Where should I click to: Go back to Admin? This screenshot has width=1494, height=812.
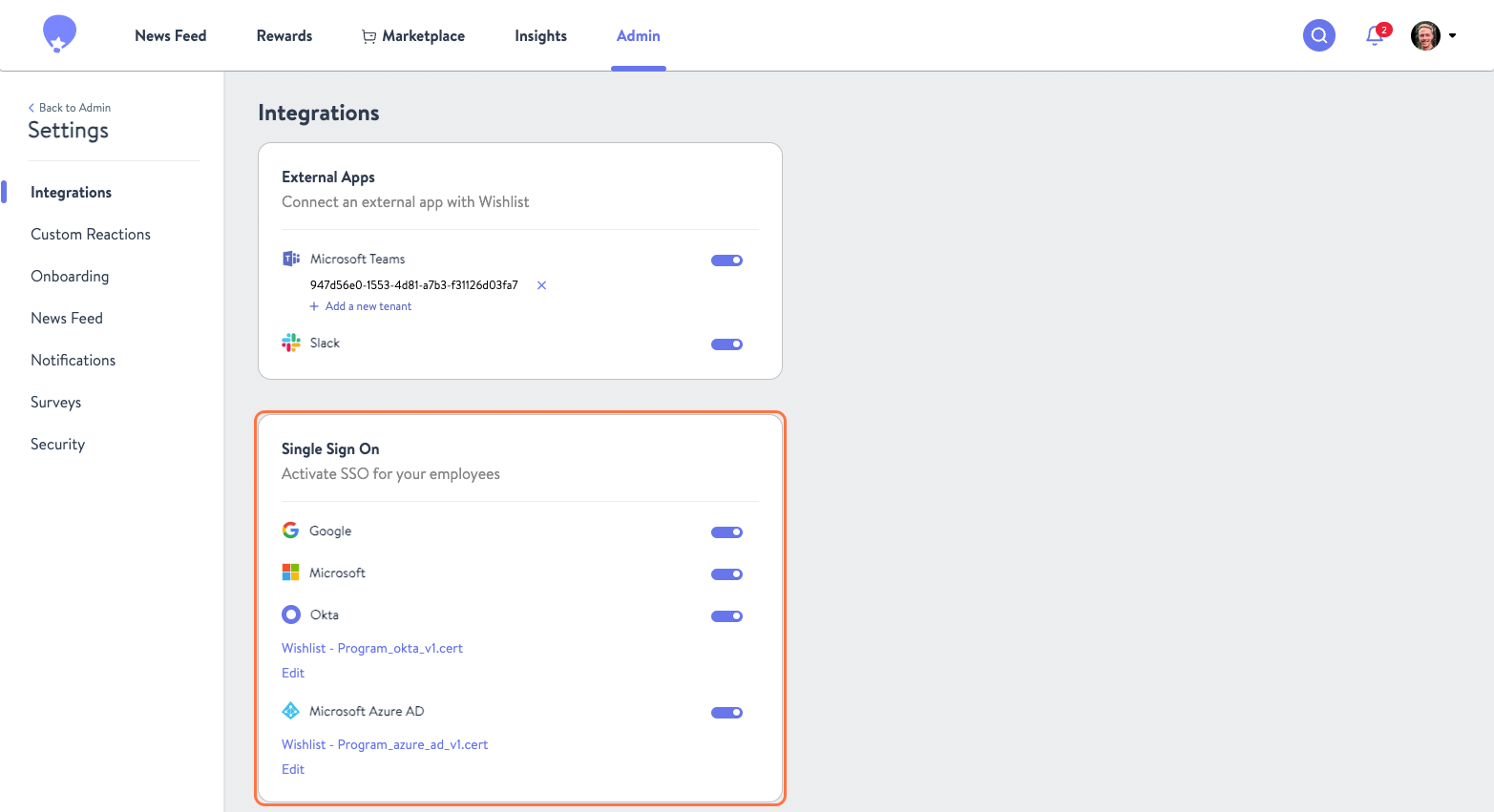[70, 108]
